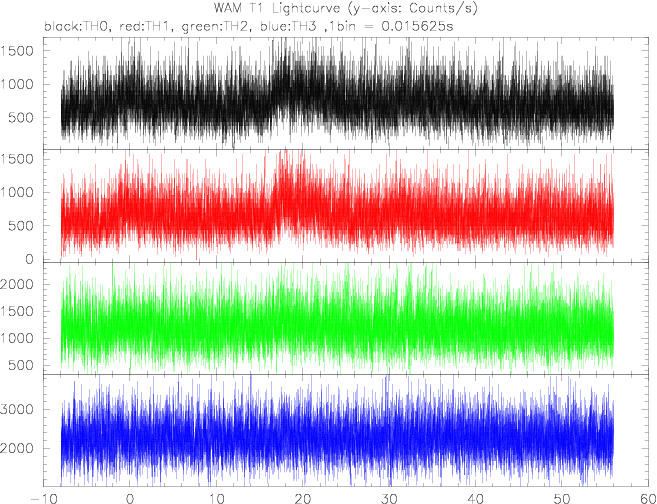Click the x-axis label '30'
This screenshot has width=657, height=504.
(389, 499)
